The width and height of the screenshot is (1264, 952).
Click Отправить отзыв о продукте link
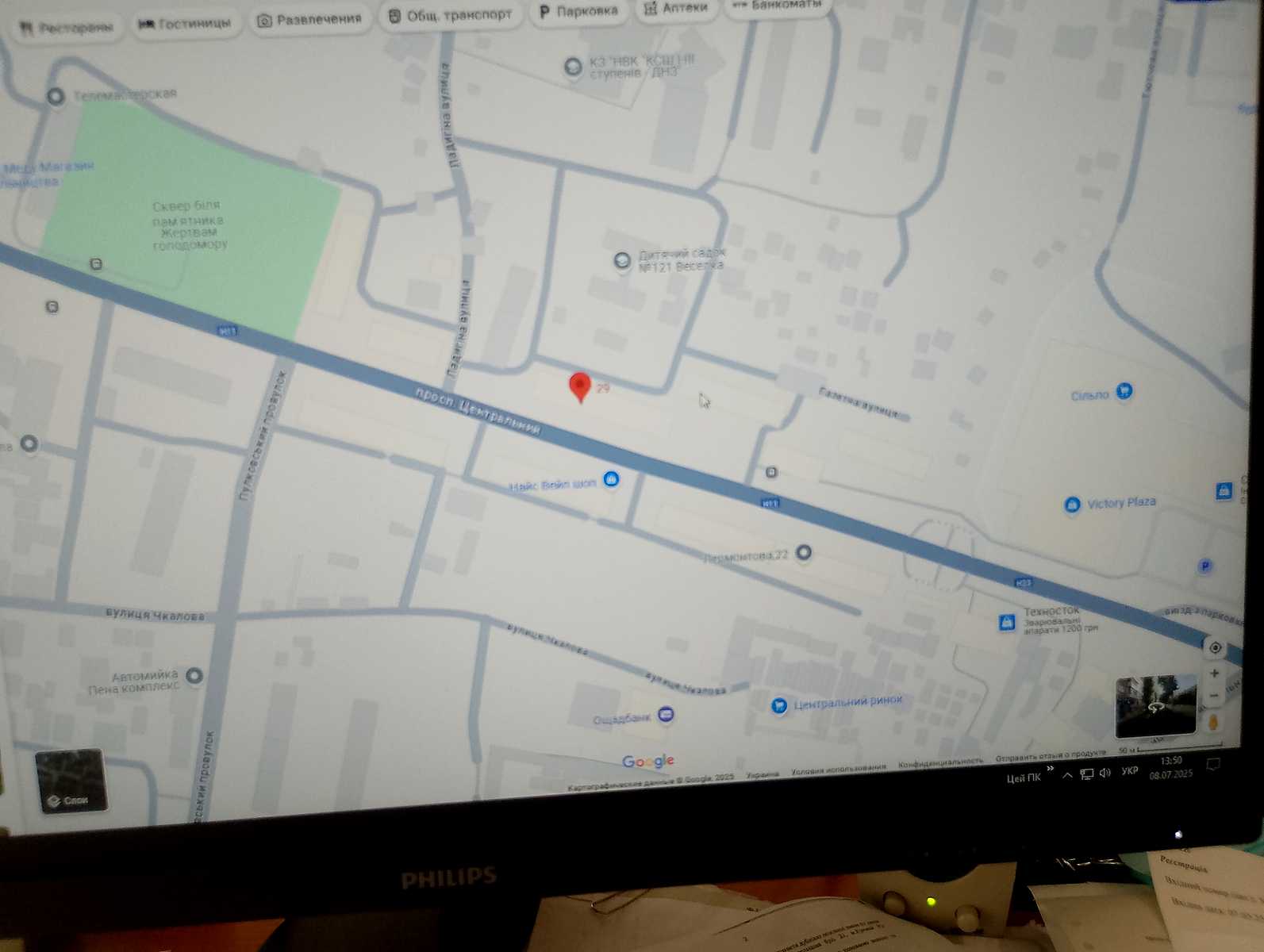[x=1050, y=755]
